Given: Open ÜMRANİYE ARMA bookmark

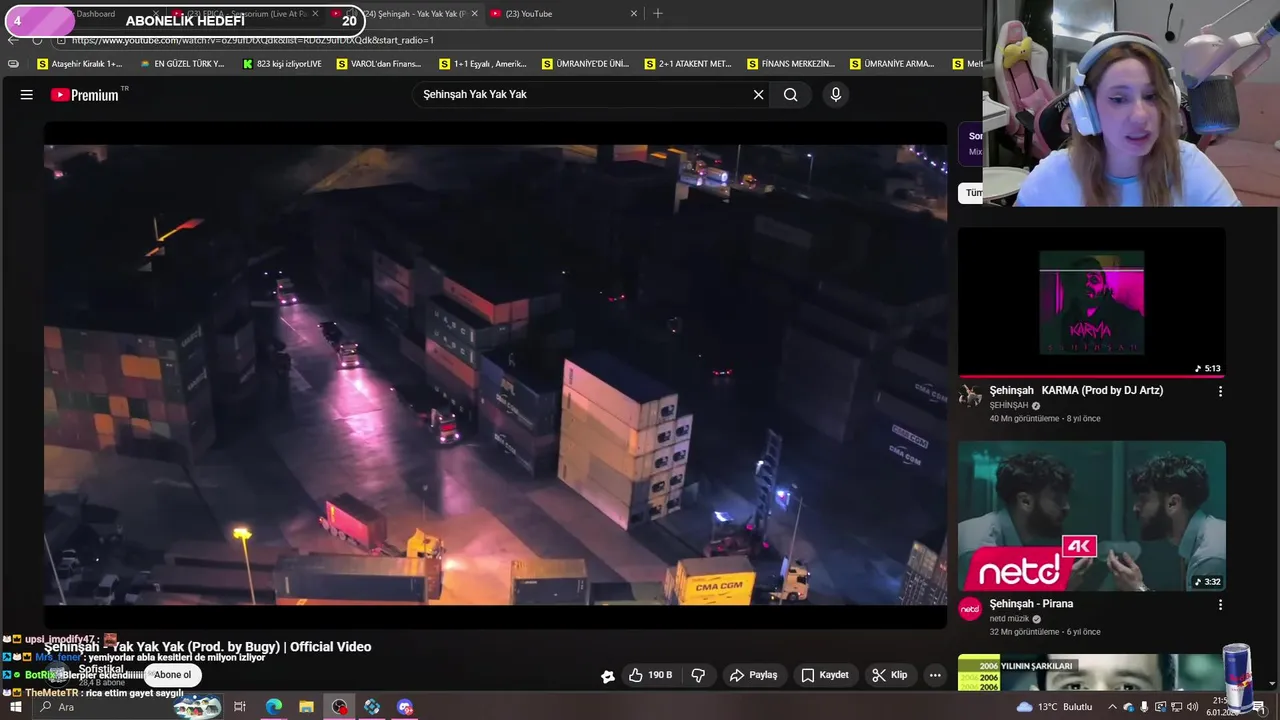Looking at the screenshot, I should (893, 64).
